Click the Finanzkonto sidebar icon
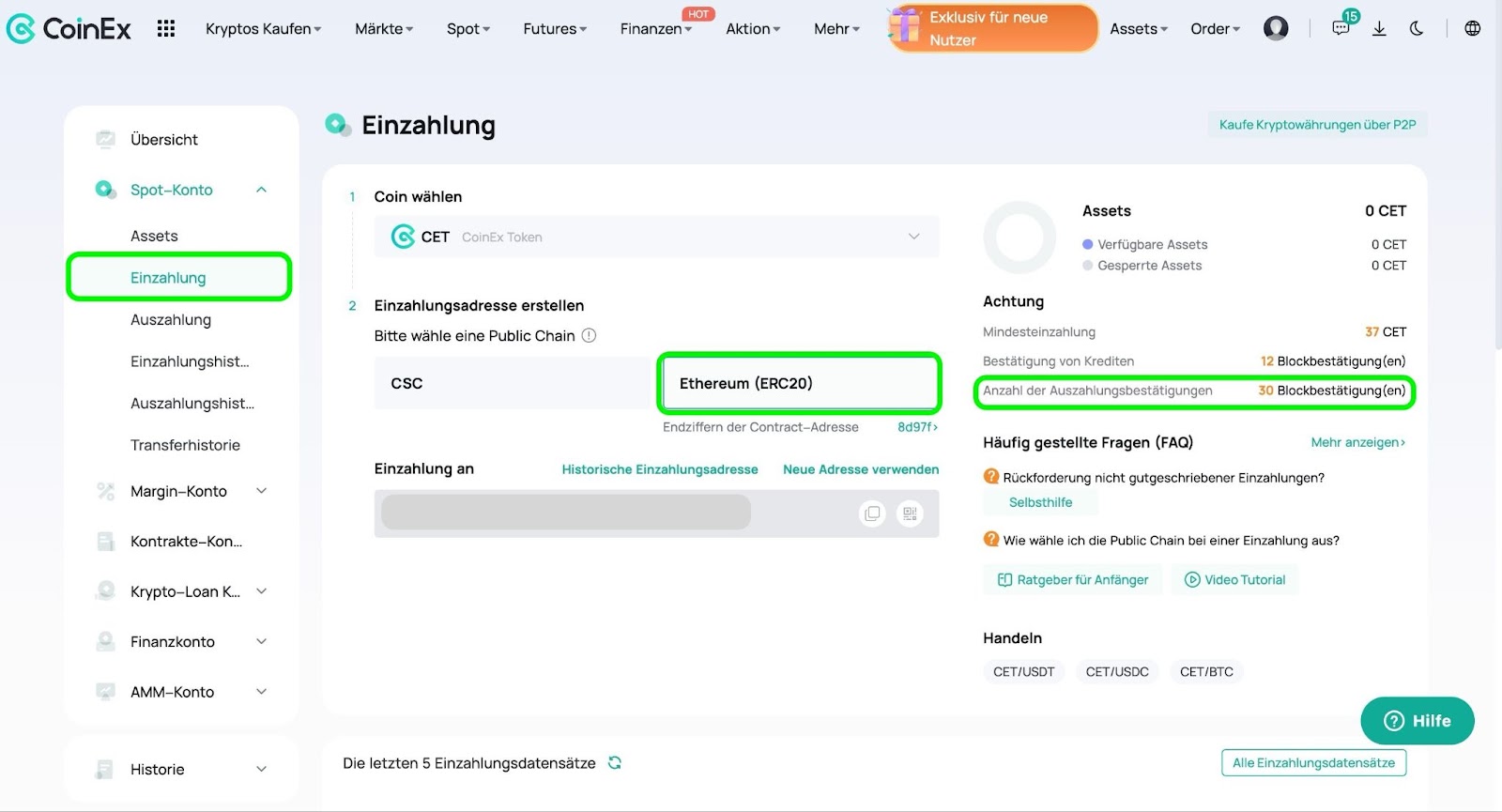The width and height of the screenshot is (1502, 812). point(106,642)
